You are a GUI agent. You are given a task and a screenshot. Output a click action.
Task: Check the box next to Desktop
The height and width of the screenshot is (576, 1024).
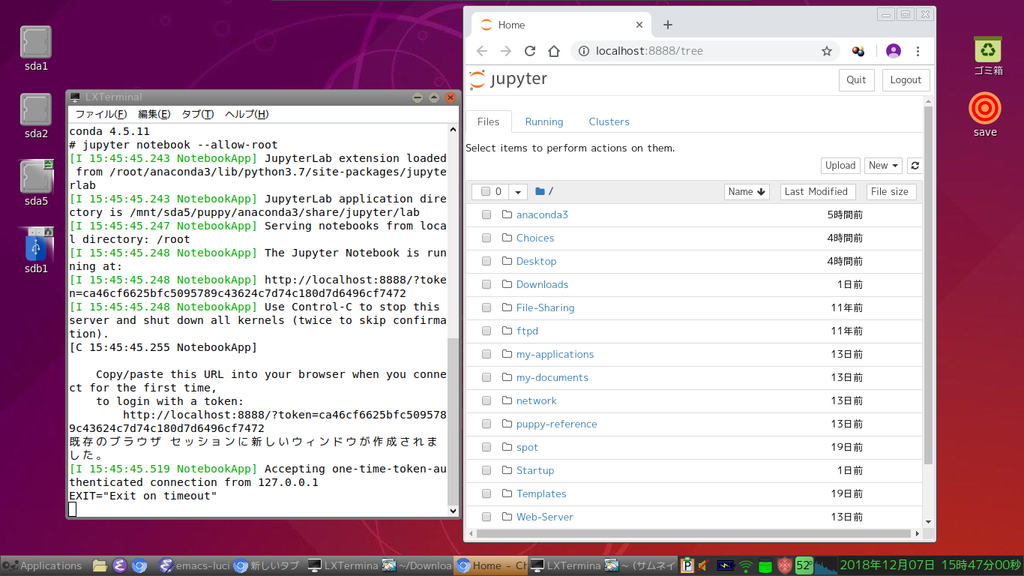(487, 261)
